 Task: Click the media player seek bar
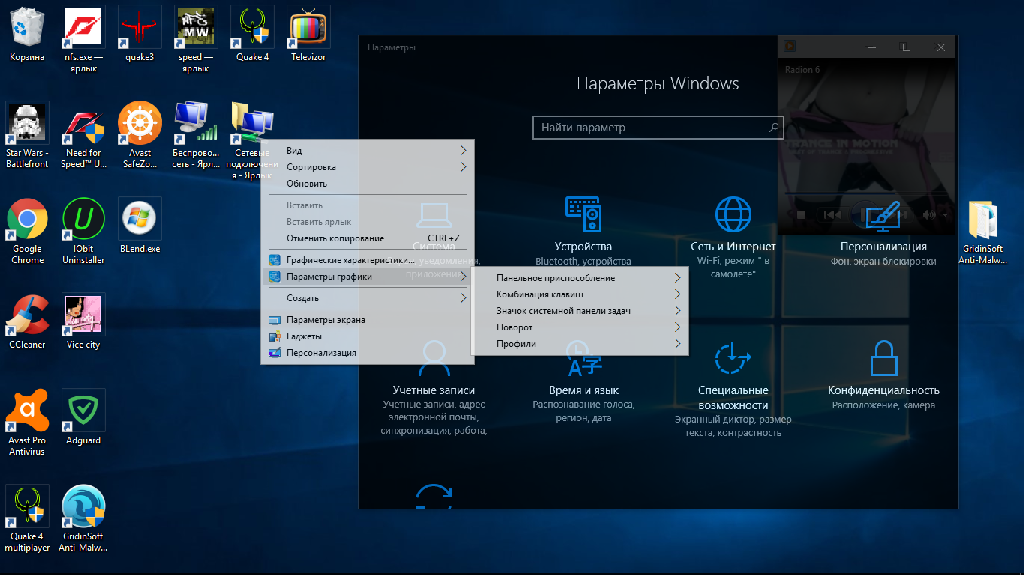(866, 195)
